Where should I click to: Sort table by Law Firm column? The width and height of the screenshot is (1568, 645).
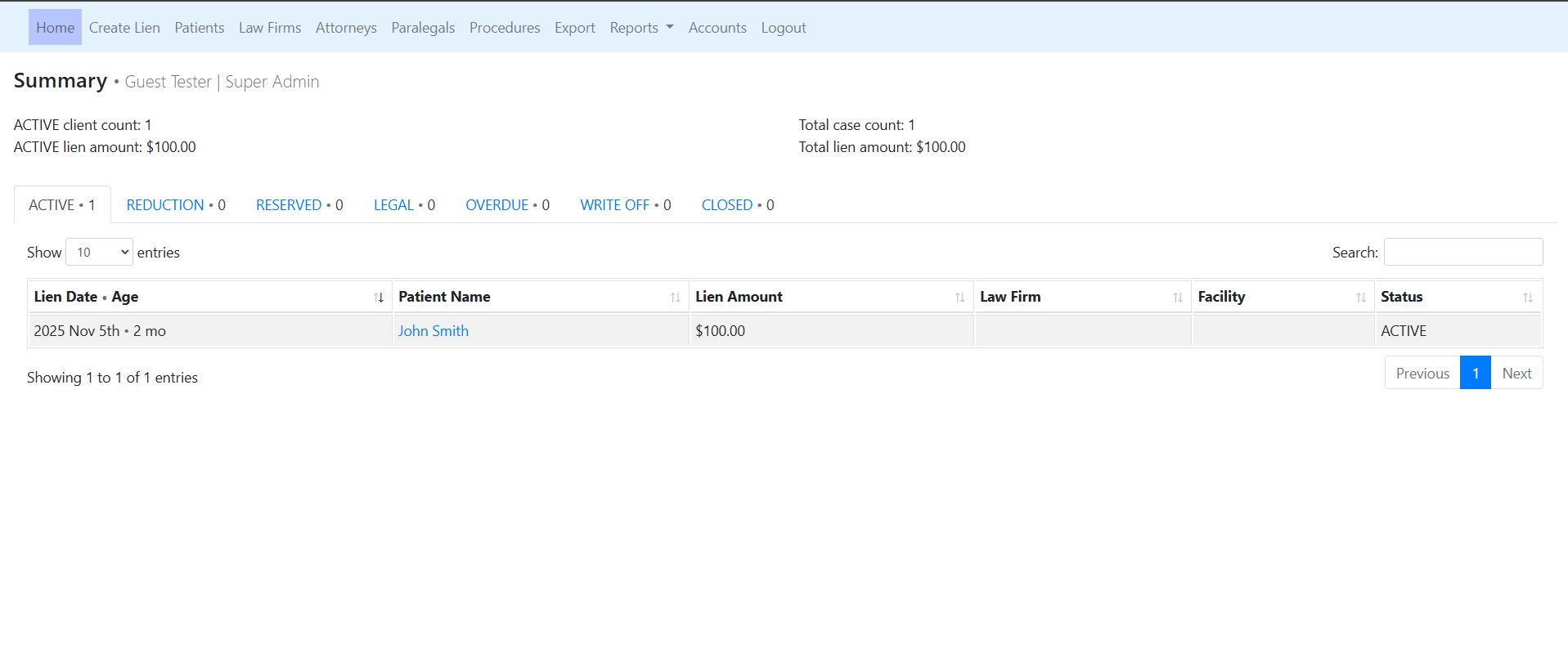(1083, 297)
